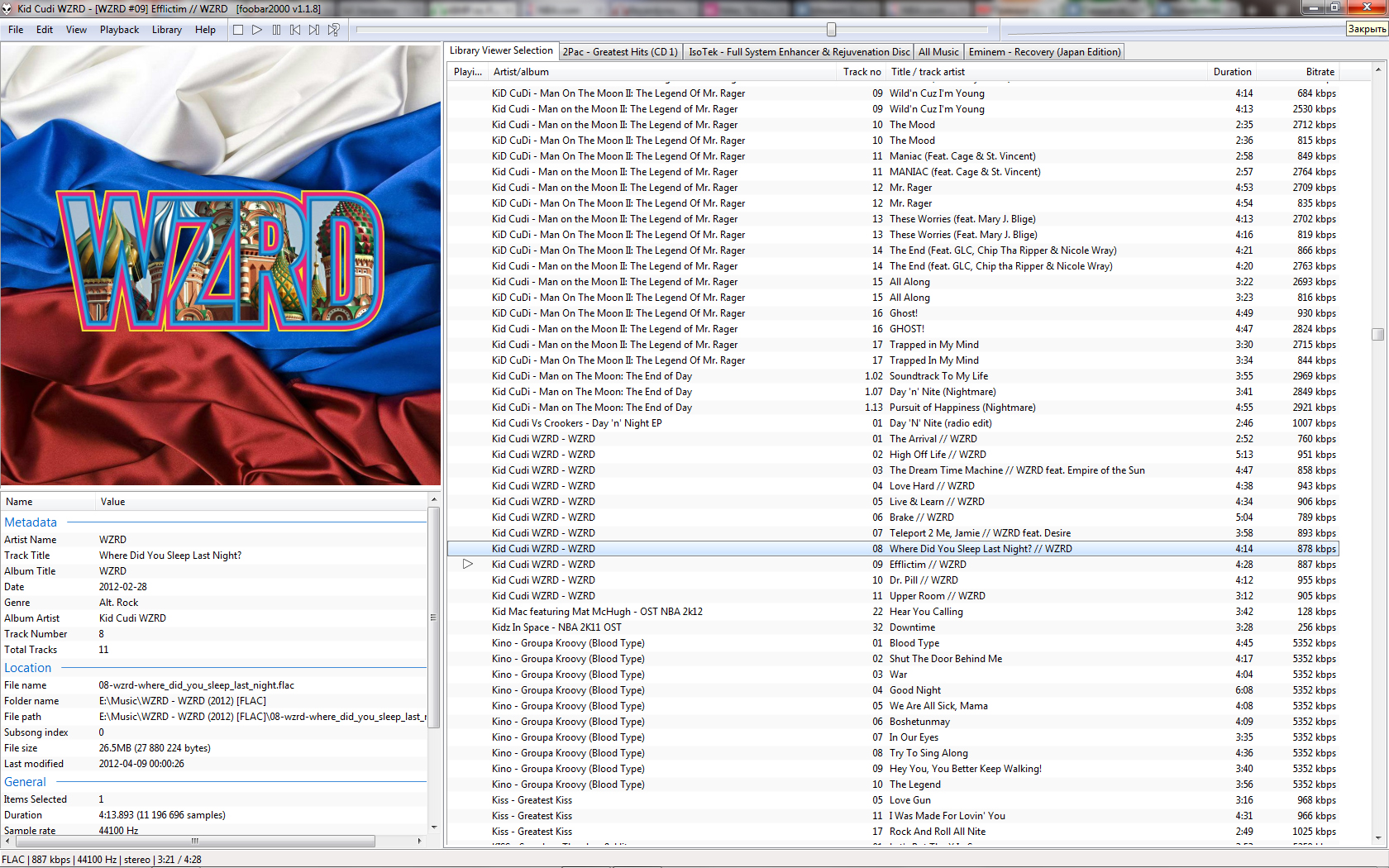The height and width of the screenshot is (868, 1389).
Task: Sort by the Duration column header
Action: coord(1232,72)
